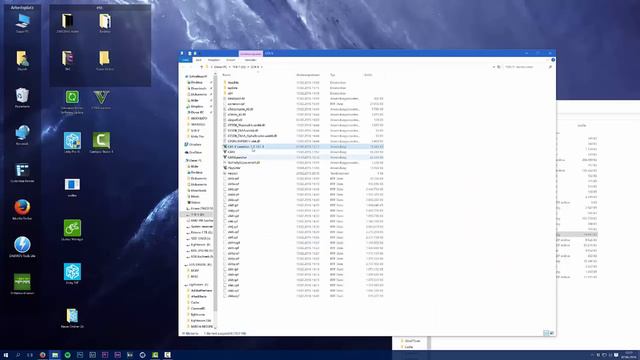Switch Explorer to large icons view
The width and height of the screenshot is (640, 360).
tap(551, 333)
